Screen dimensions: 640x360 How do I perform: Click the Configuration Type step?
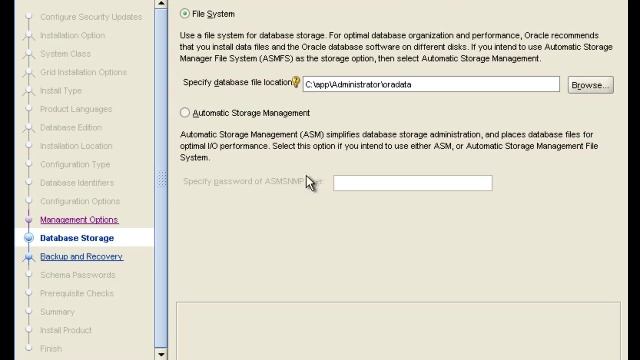(75, 164)
